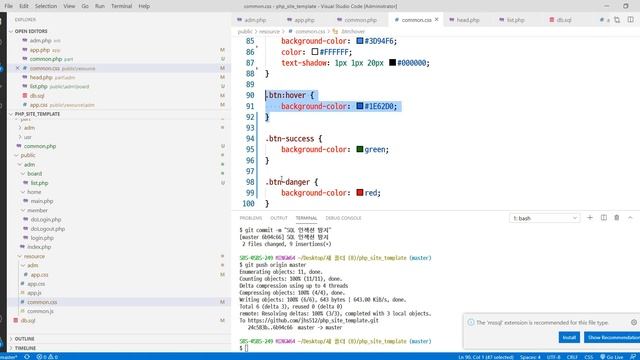
Task: Open the bash terminal selector dropdown
Action: [x=544, y=218]
